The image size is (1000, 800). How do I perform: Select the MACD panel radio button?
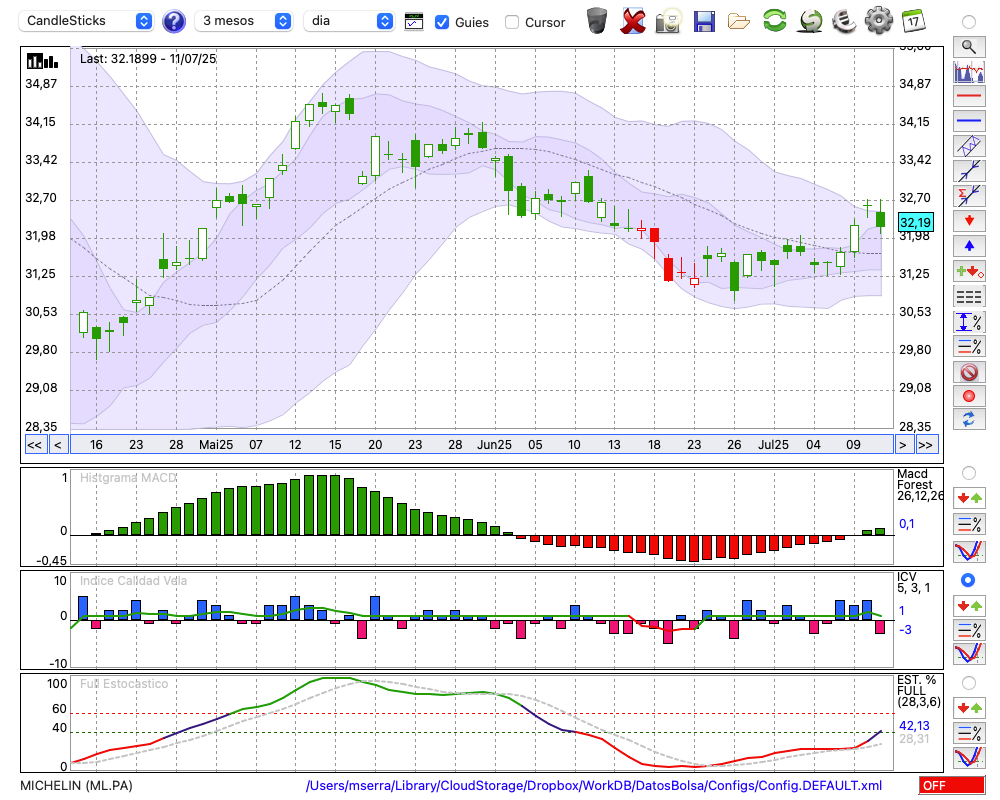(968, 473)
